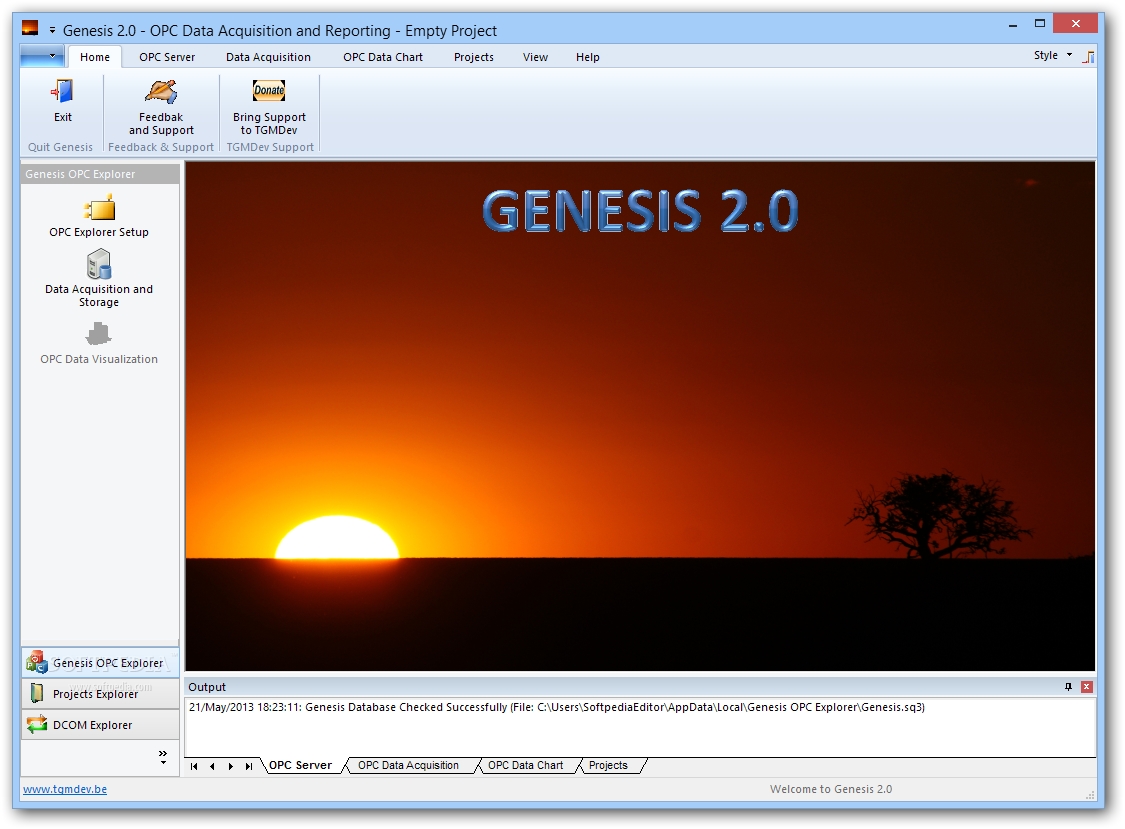This screenshot has height=829, width=1125.
Task: Go to last output tab arrow
Action: (249, 767)
